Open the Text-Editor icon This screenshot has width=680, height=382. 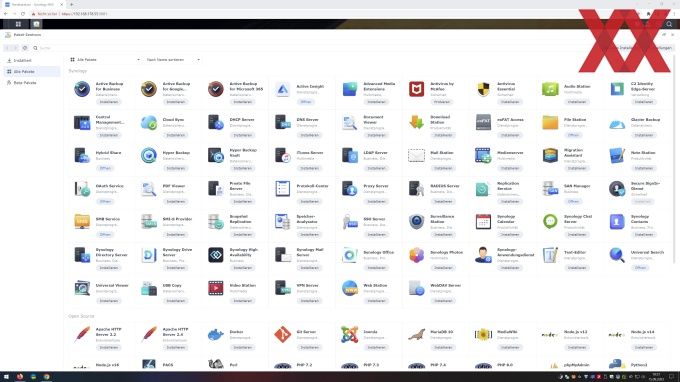coord(550,255)
